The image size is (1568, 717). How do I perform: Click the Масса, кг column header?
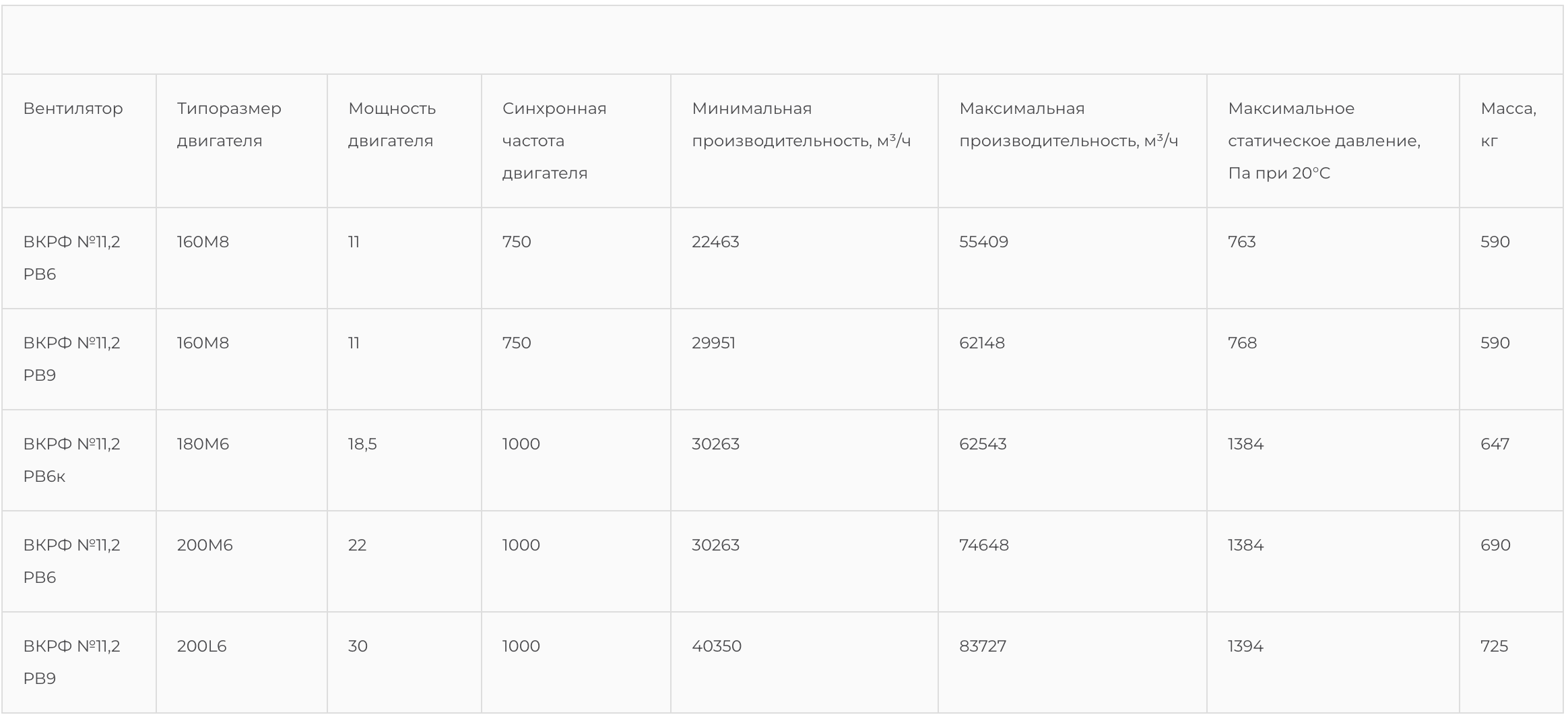click(x=1508, y=125)
